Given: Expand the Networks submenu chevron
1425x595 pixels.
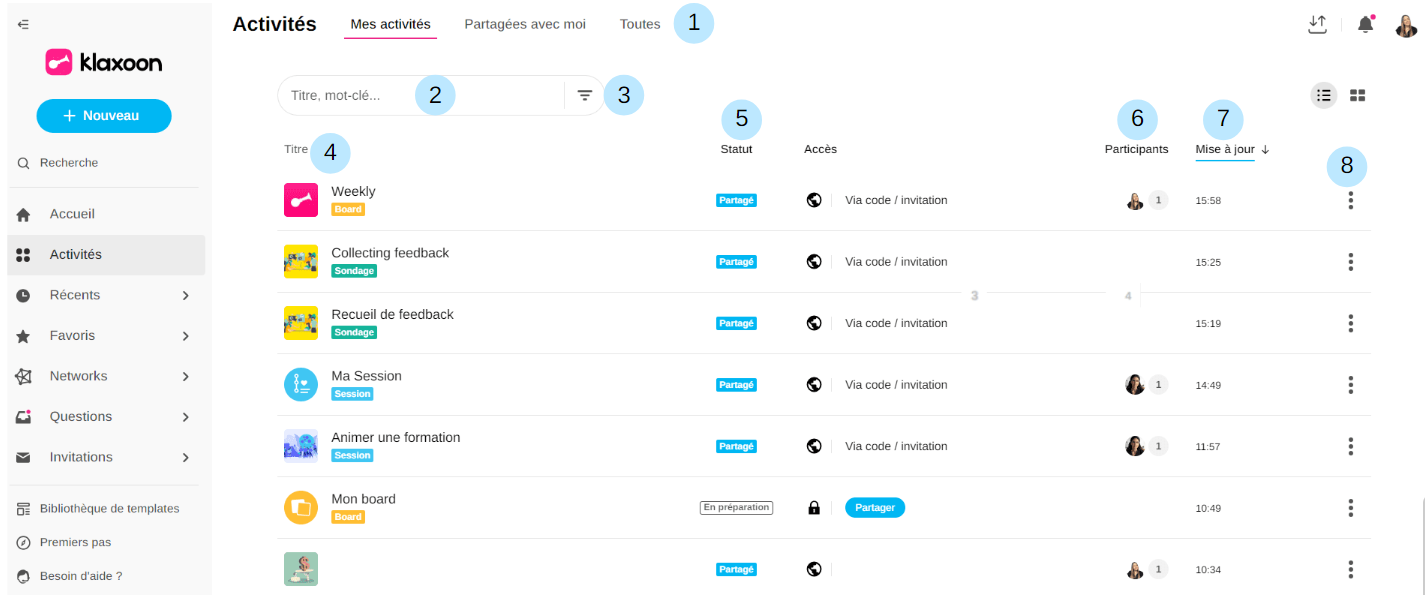Looking at the screenshot, I should 186,376.
